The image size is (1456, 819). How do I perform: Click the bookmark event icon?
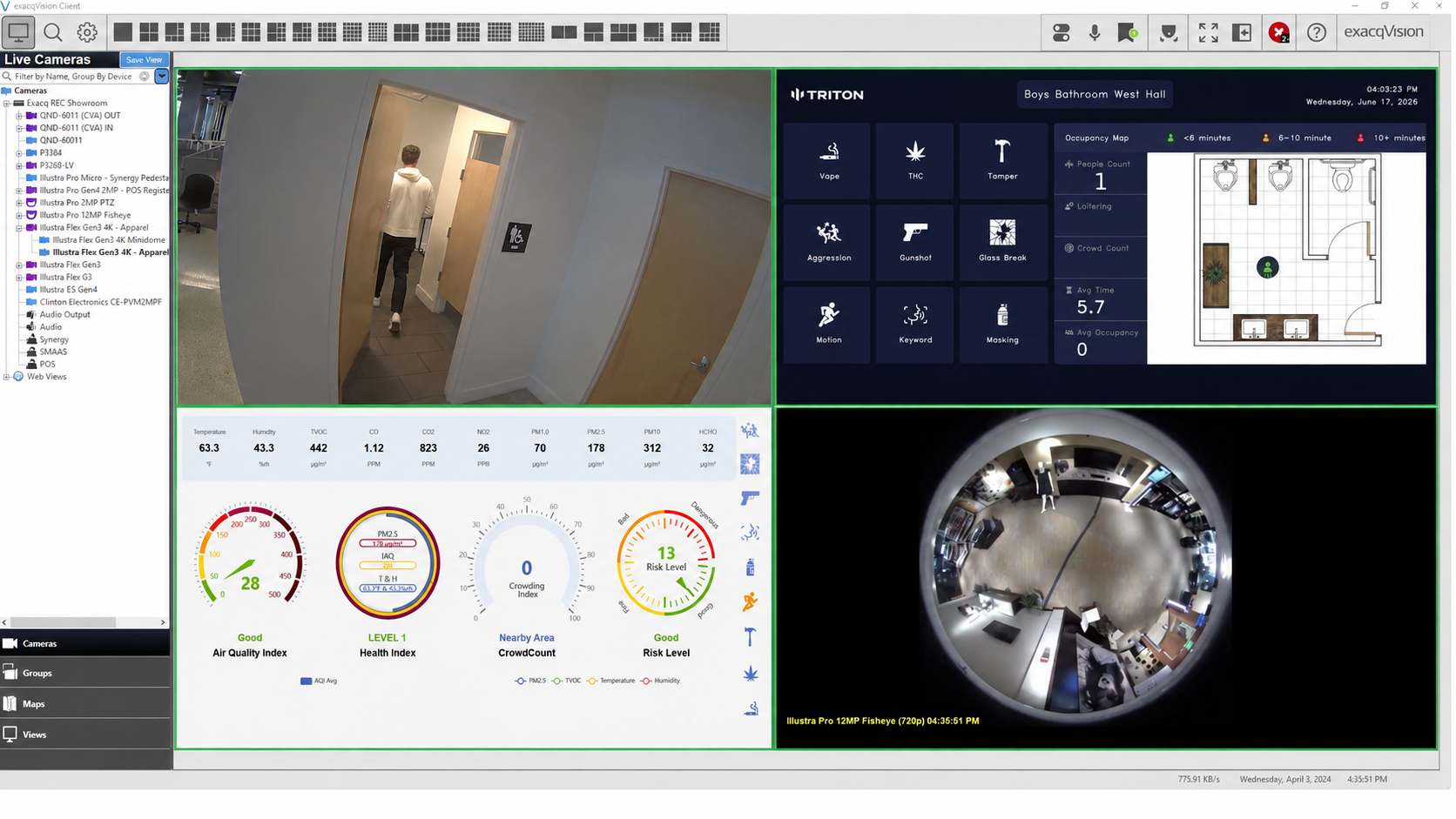tap(1128, 33)
